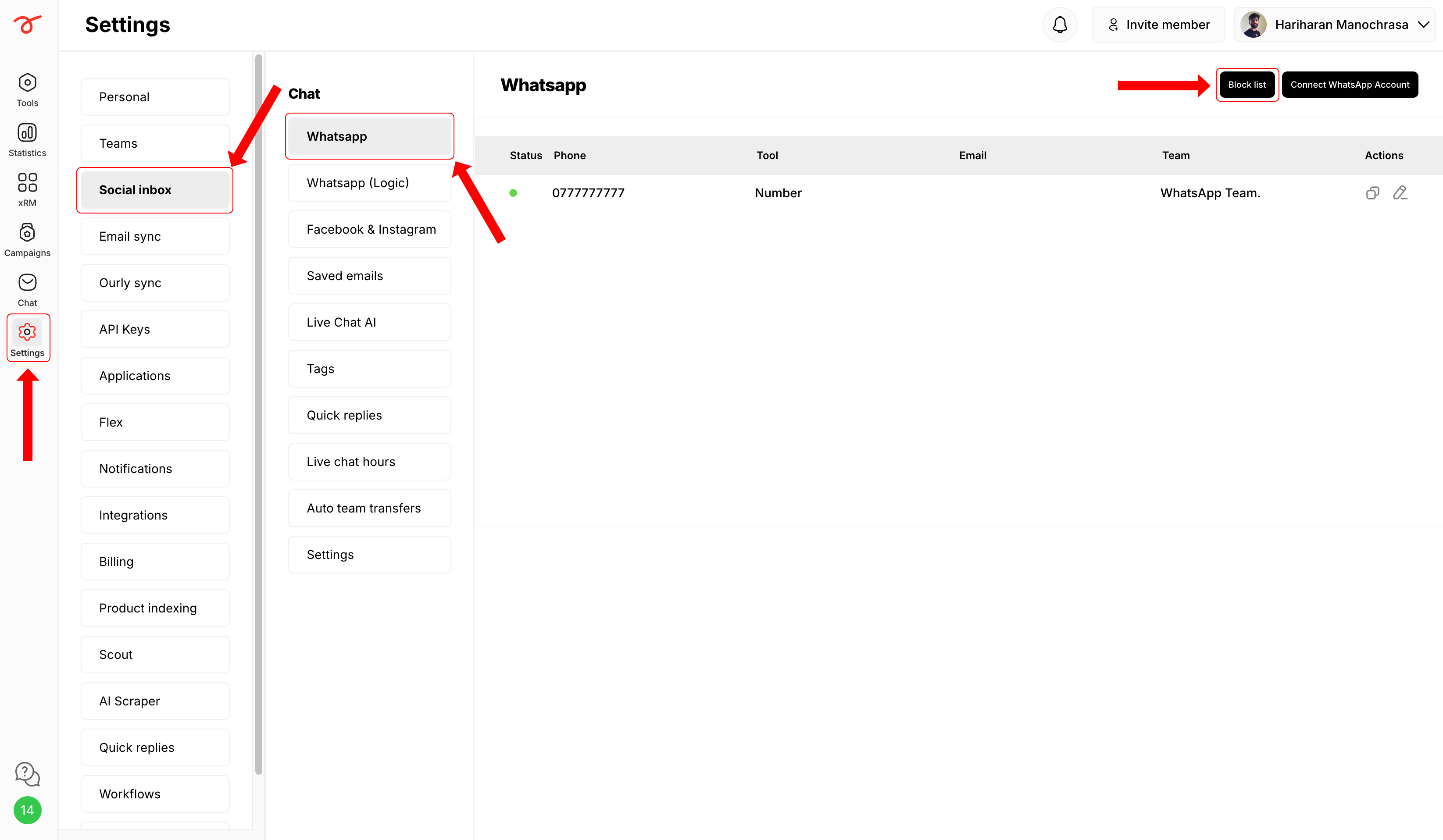Click Invite member button
The image size is (1443, 840).
pyautogui.click(x=1158, y=25)
